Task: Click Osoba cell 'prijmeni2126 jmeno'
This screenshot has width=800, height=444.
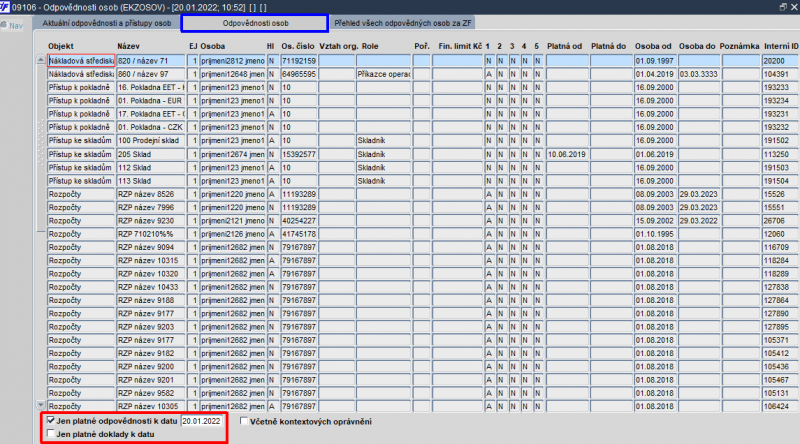Action: coord(232,234)
